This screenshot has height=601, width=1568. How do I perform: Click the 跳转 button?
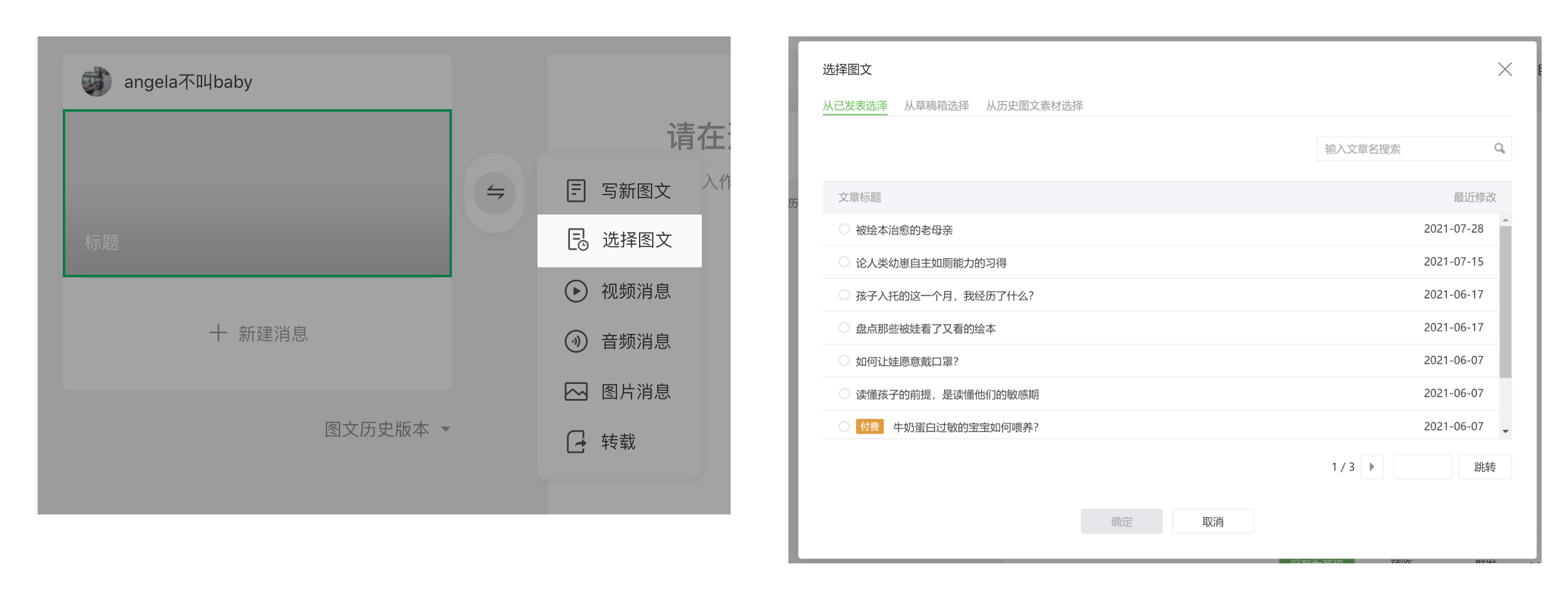point(1485,467)
